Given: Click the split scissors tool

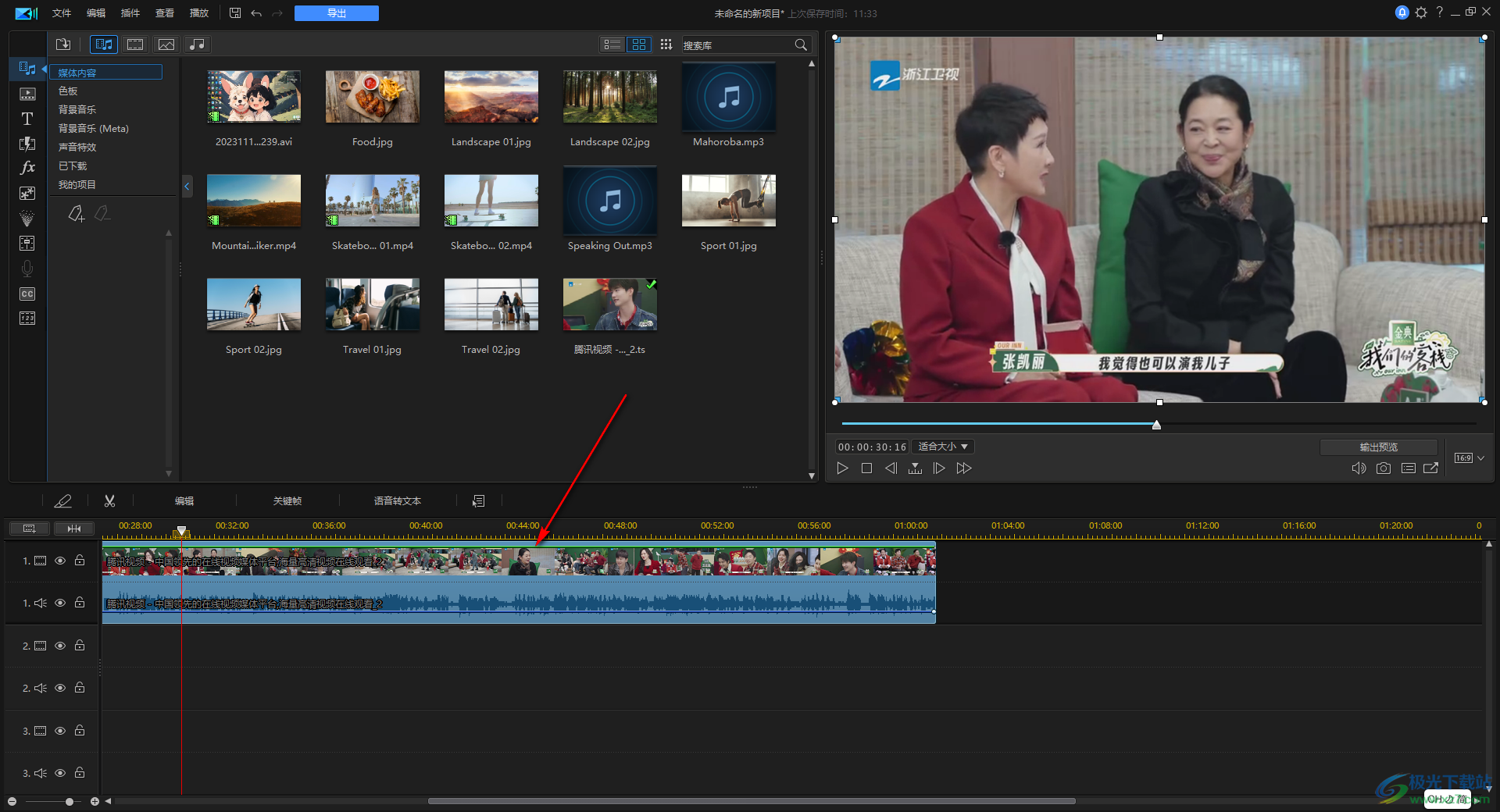Looking at the screenshot, I should click(110, 500).
